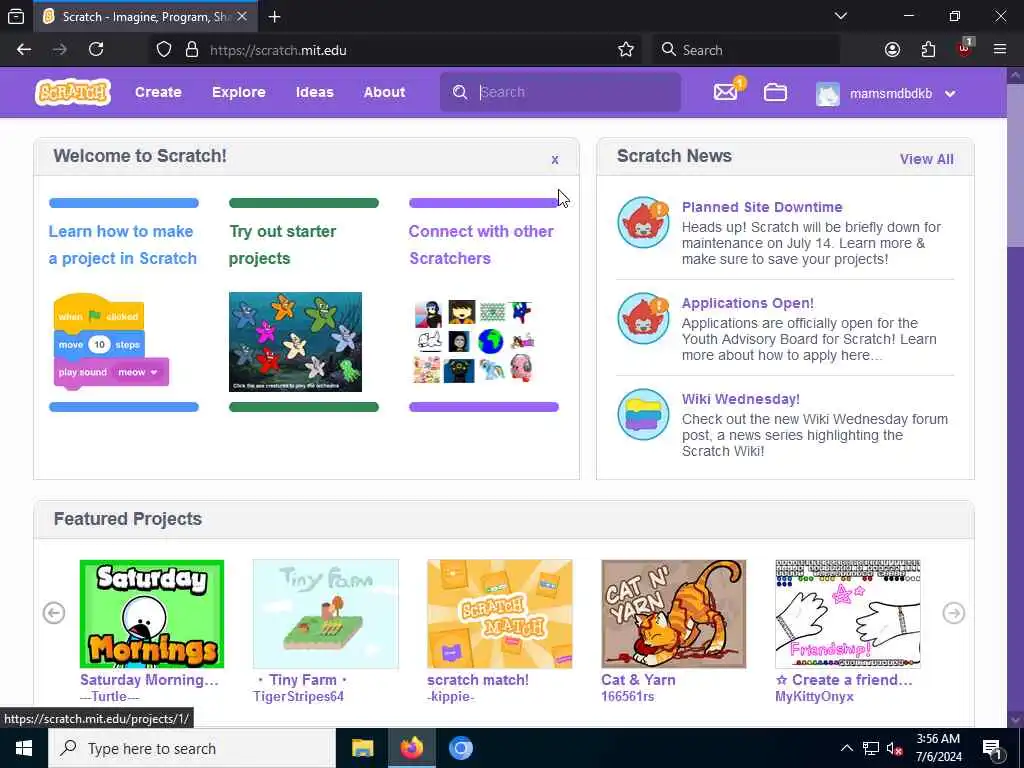1024x768 pixels.
Task: Open scratch match! project title
Action: click(478, 680)
